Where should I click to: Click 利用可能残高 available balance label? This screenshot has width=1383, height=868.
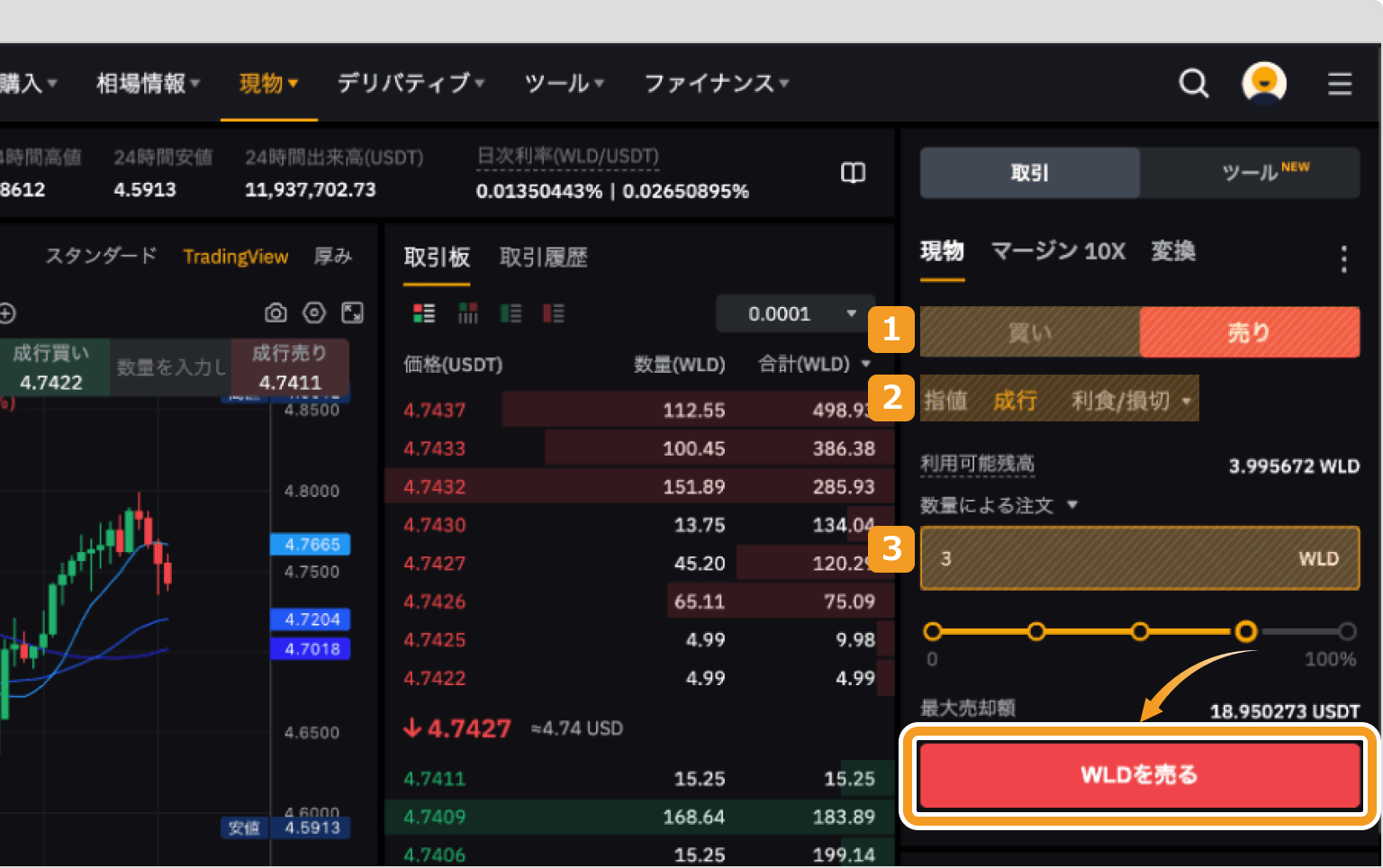[977, 464]
